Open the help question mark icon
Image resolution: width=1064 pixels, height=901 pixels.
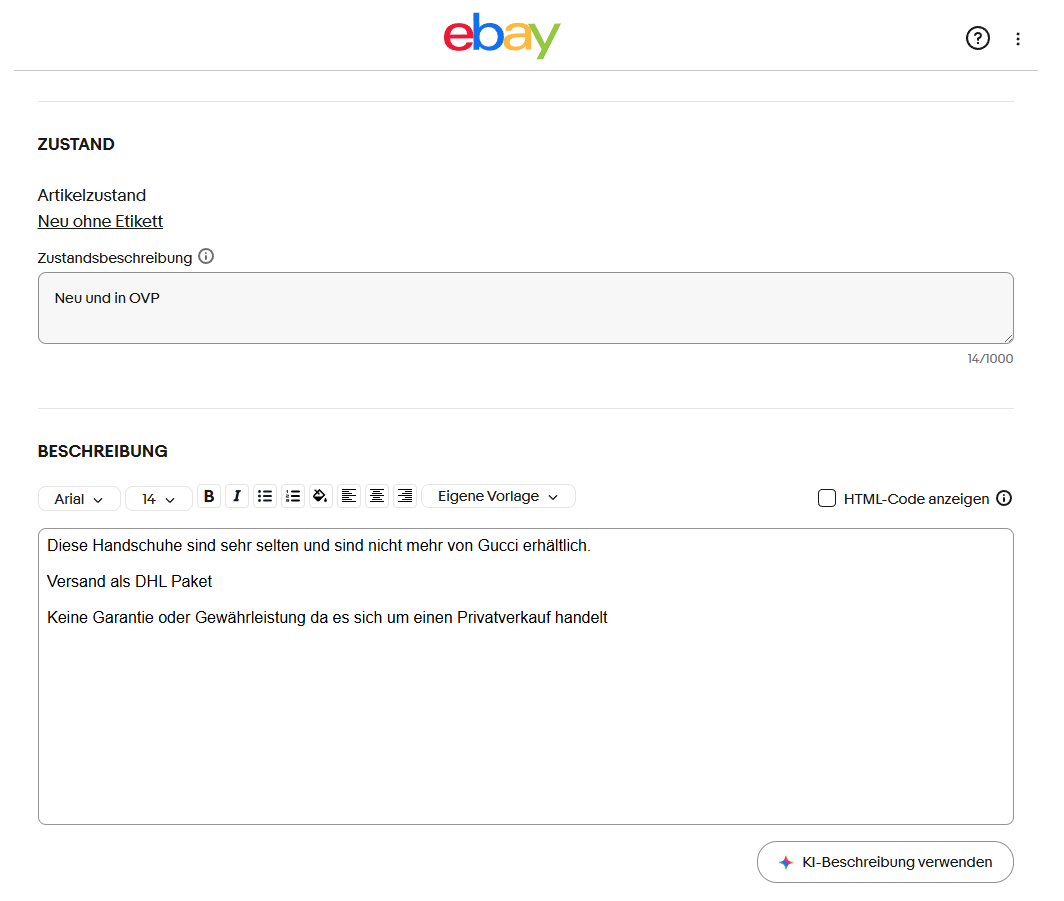978,38
